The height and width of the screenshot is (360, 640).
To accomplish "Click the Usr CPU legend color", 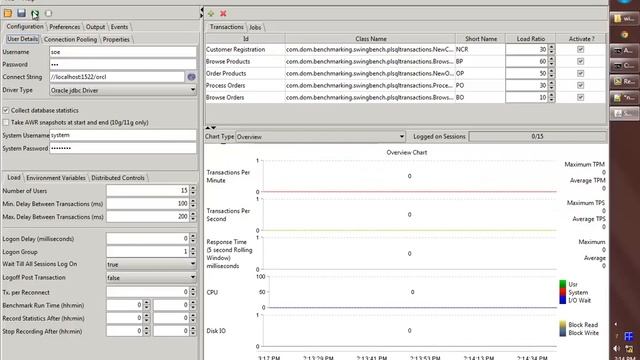I will [562, 284].
